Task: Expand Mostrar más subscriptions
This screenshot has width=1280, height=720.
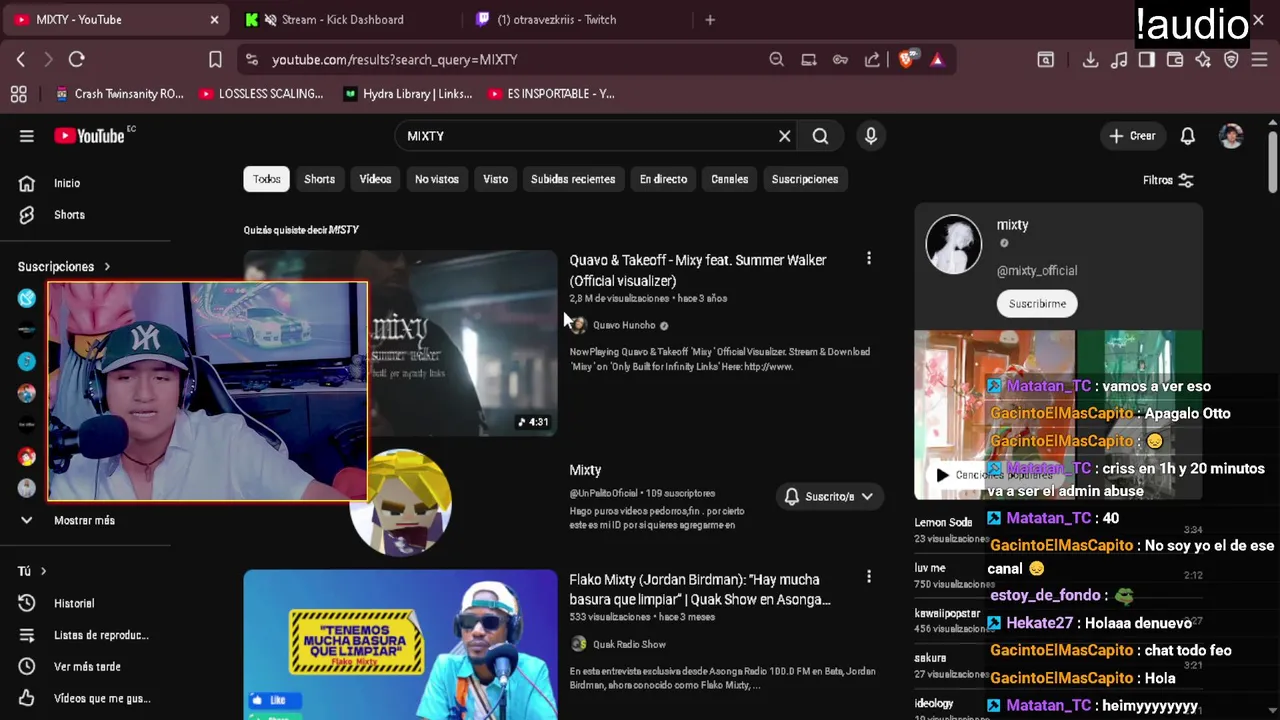Action: [x=85, y=520]
